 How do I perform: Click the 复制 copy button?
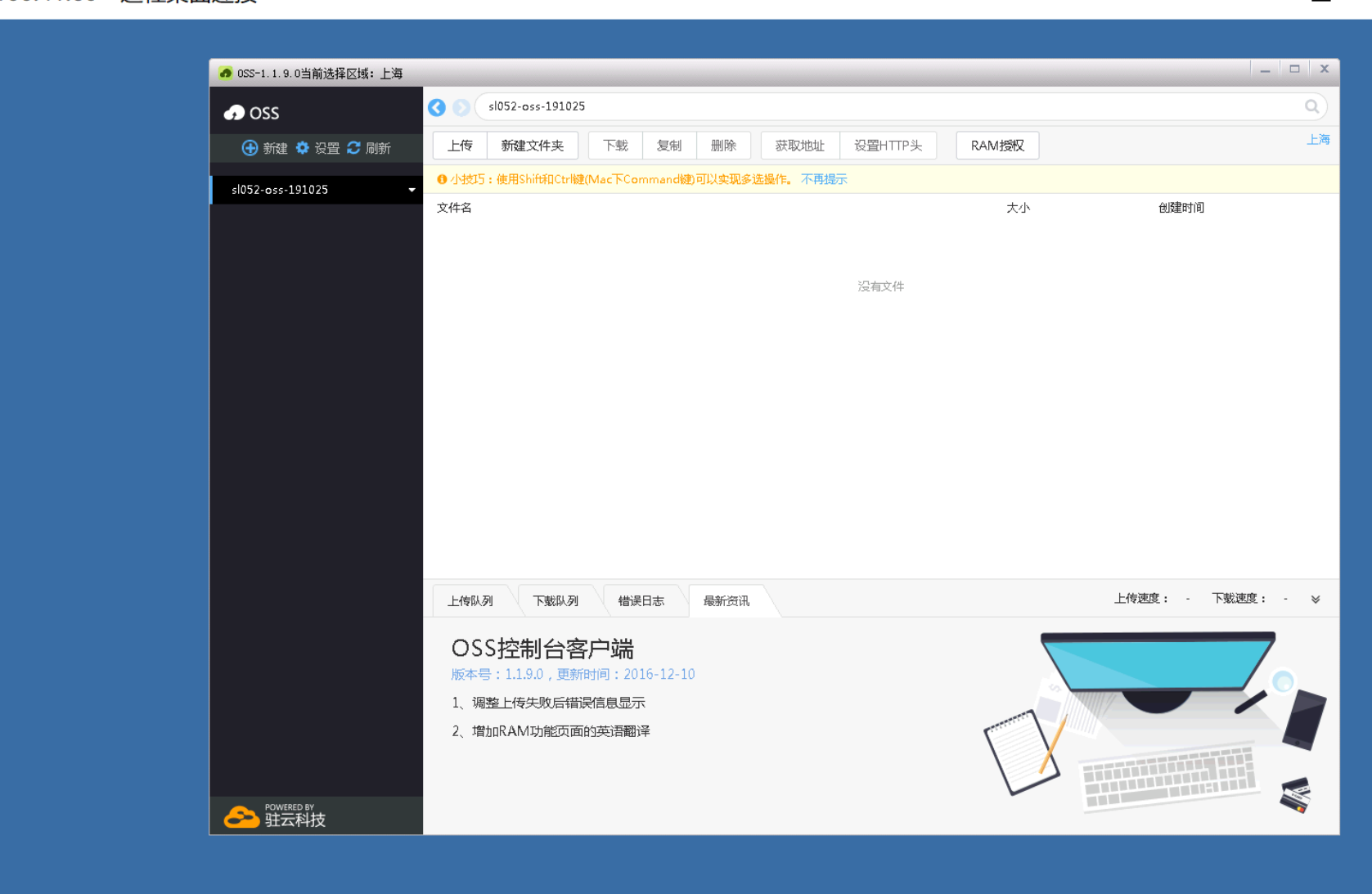pos(669,146)
